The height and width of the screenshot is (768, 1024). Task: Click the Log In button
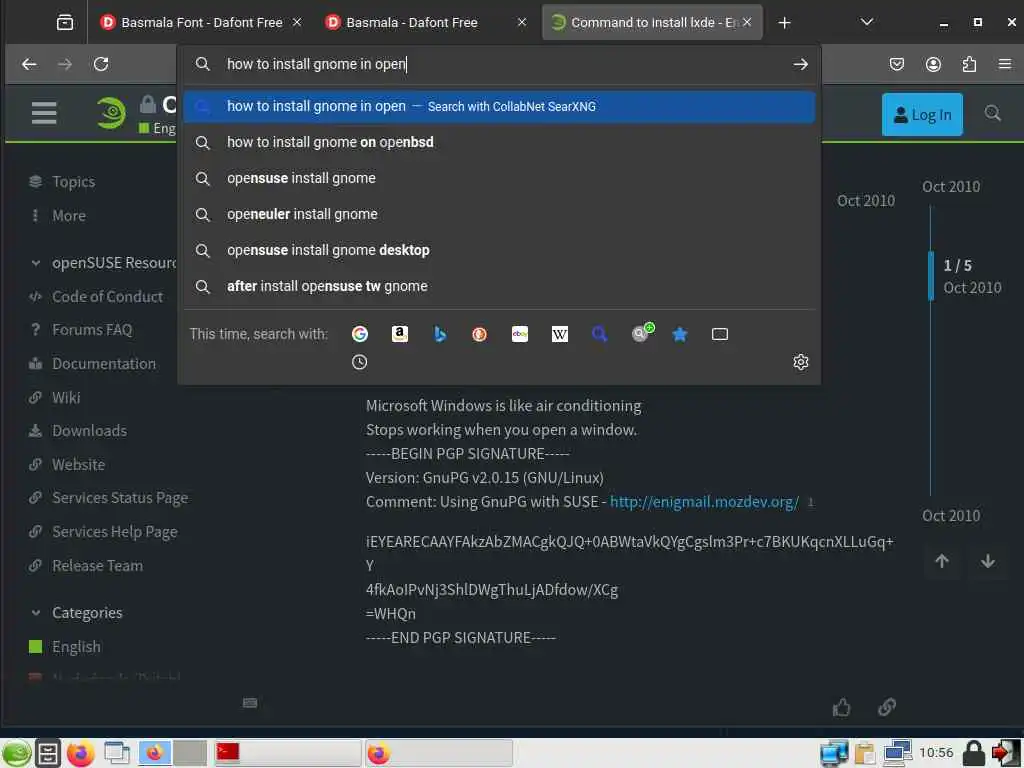(921, 114)
